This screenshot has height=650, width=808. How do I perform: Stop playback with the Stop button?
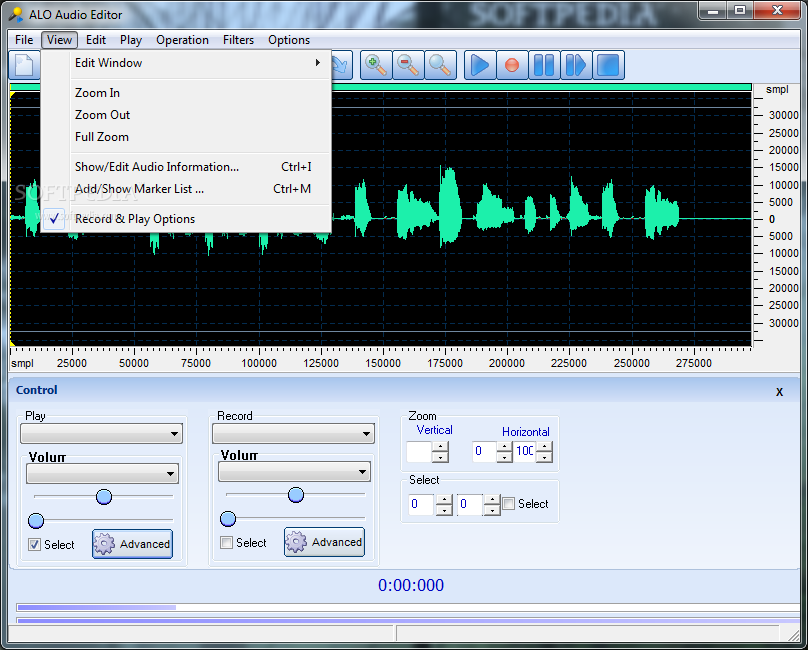pos(608,65)
